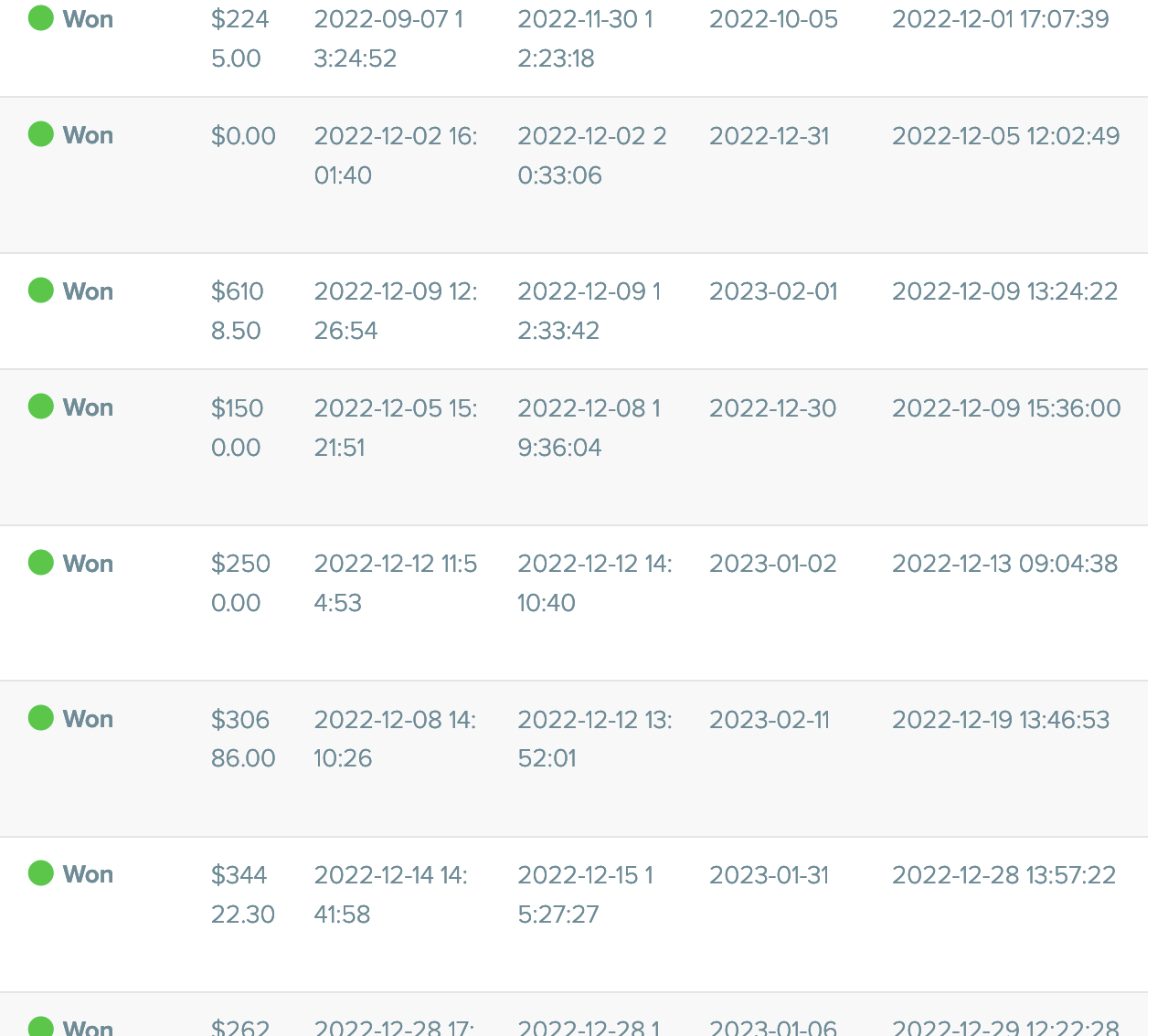Click the 2022-12-01 17:07:39 timestamp

1000,19
